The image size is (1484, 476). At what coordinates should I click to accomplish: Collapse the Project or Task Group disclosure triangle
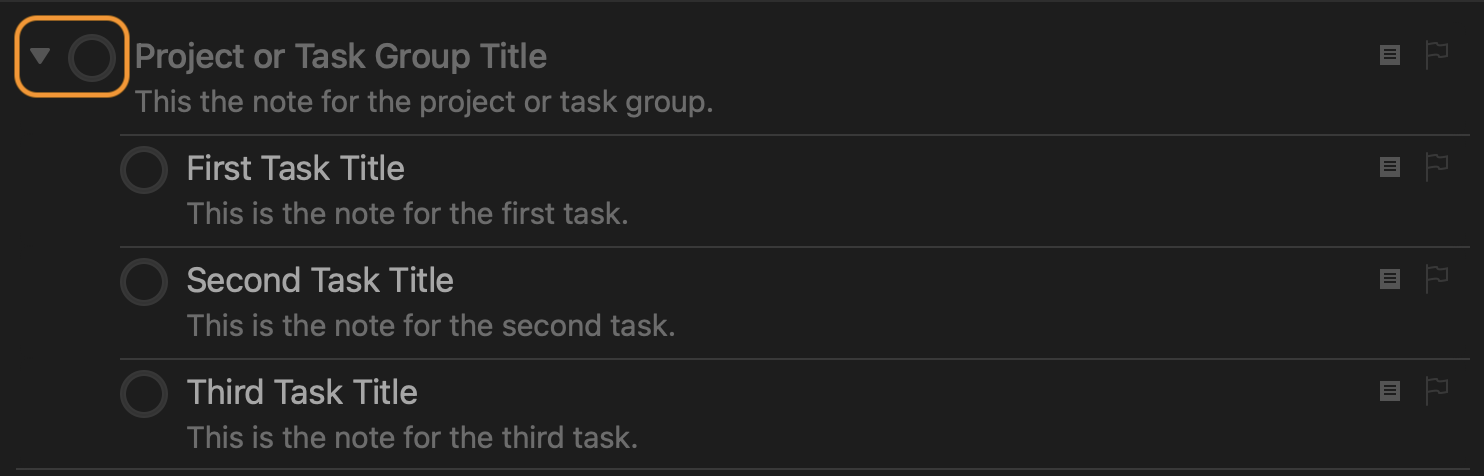click(40, 56)
